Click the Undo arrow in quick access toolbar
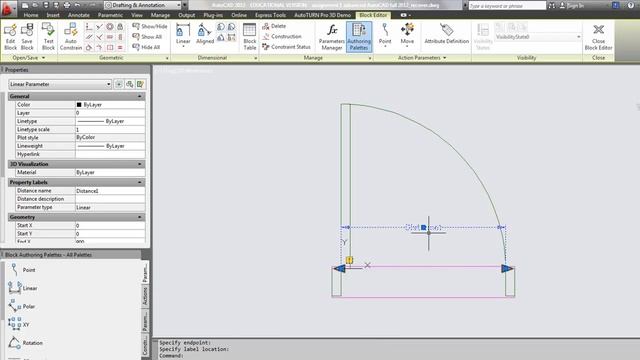 click(77, 5)
